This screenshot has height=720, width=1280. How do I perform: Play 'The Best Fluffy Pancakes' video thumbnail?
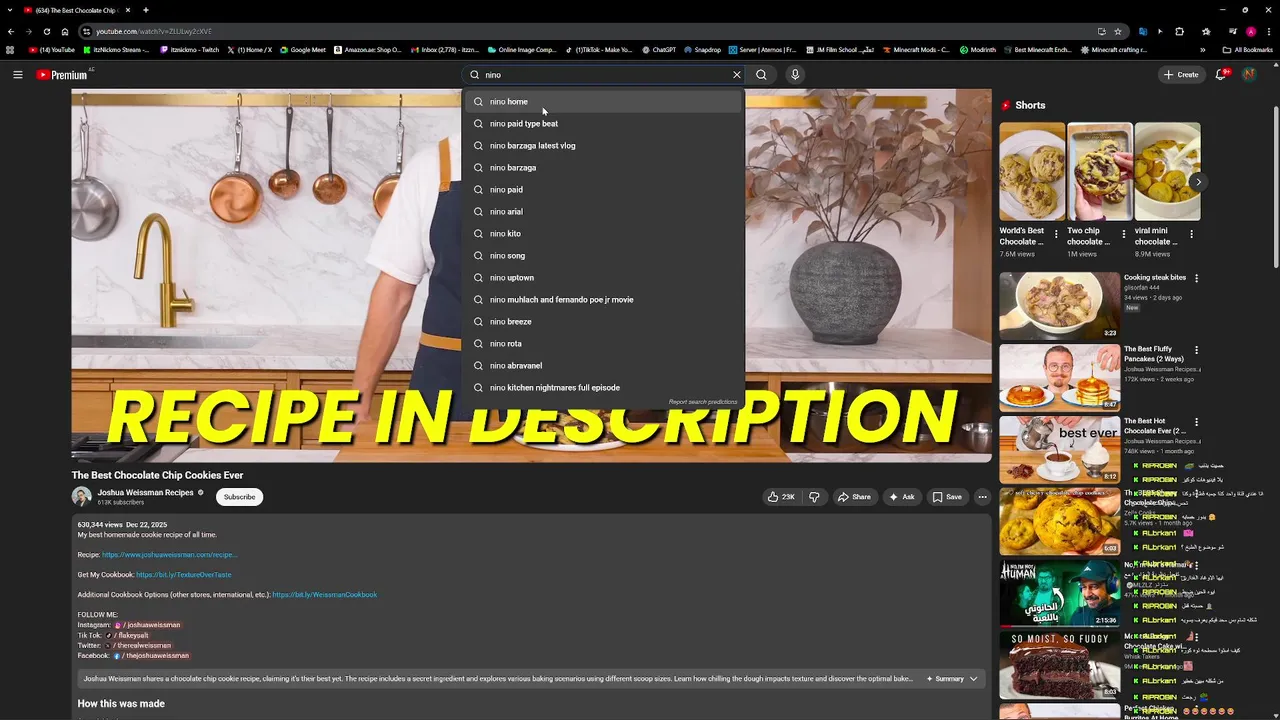[x=1059, y=377]
